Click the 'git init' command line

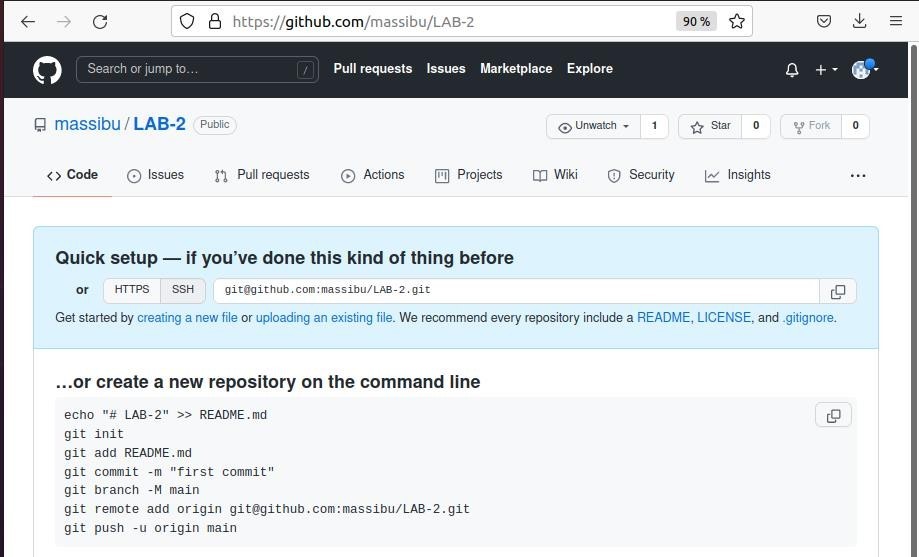click(x=94, y=434)
